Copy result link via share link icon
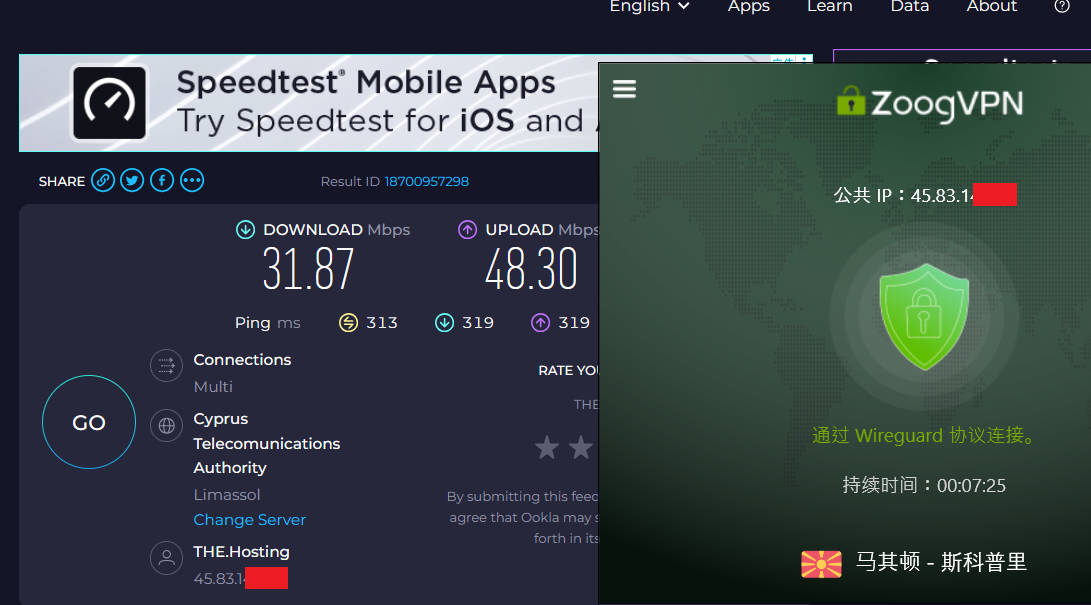Screen dimensions: 1091x605 tap(102, 181)
